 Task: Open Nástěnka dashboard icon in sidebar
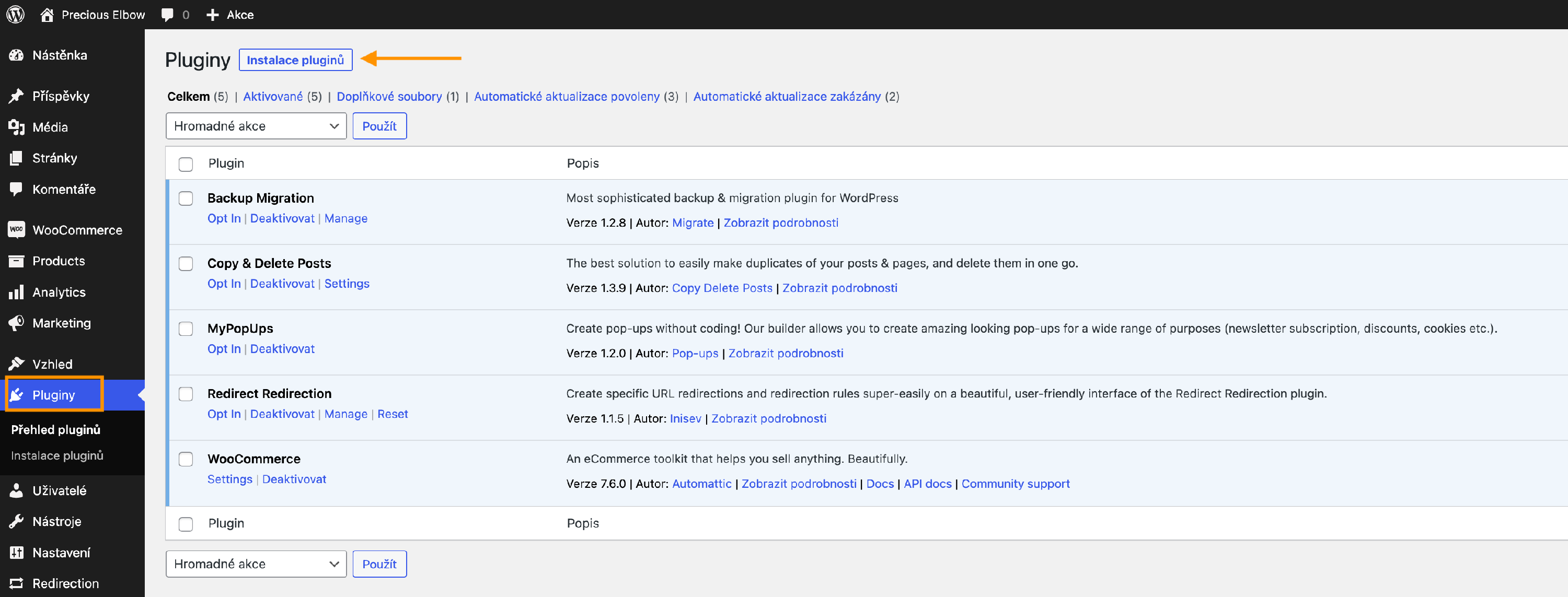pos(16,55)
